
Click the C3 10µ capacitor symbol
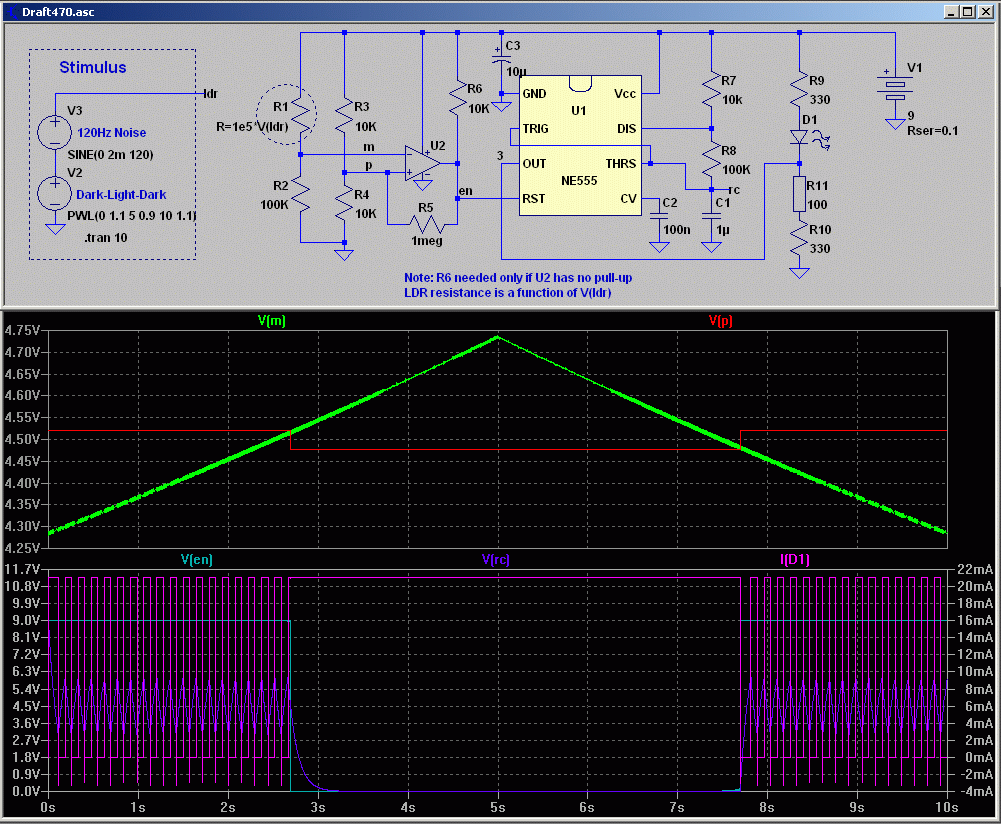[x=501, y=59]
